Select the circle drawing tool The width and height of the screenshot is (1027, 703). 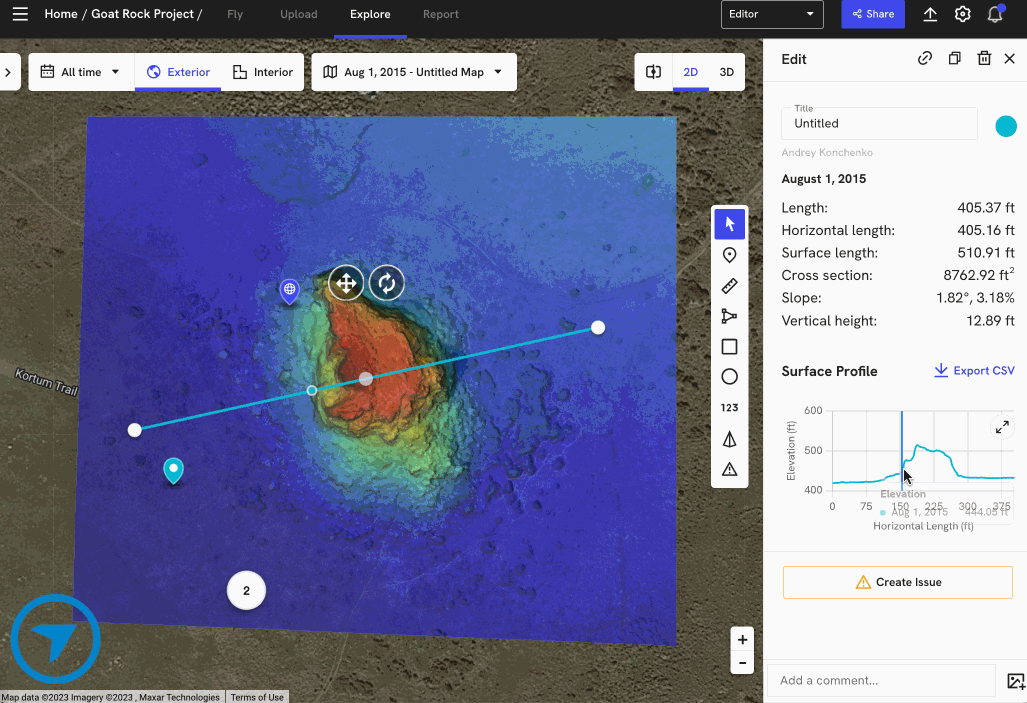tap(729, 376)
